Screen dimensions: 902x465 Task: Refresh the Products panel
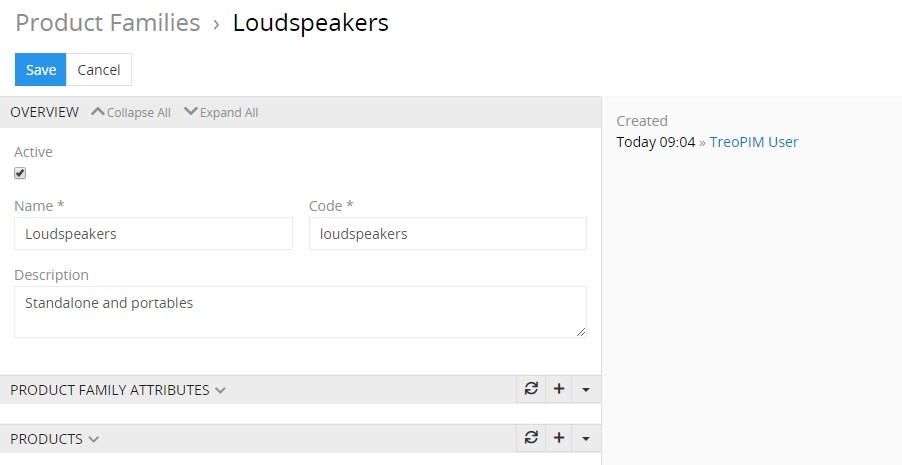pyautogui.click(x=530, y=439)
